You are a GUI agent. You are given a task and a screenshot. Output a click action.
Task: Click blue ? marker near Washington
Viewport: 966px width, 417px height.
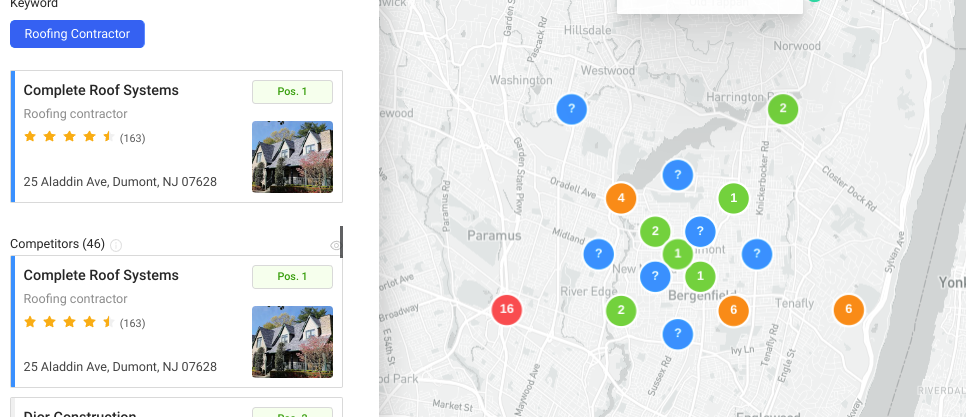(571, 109)
